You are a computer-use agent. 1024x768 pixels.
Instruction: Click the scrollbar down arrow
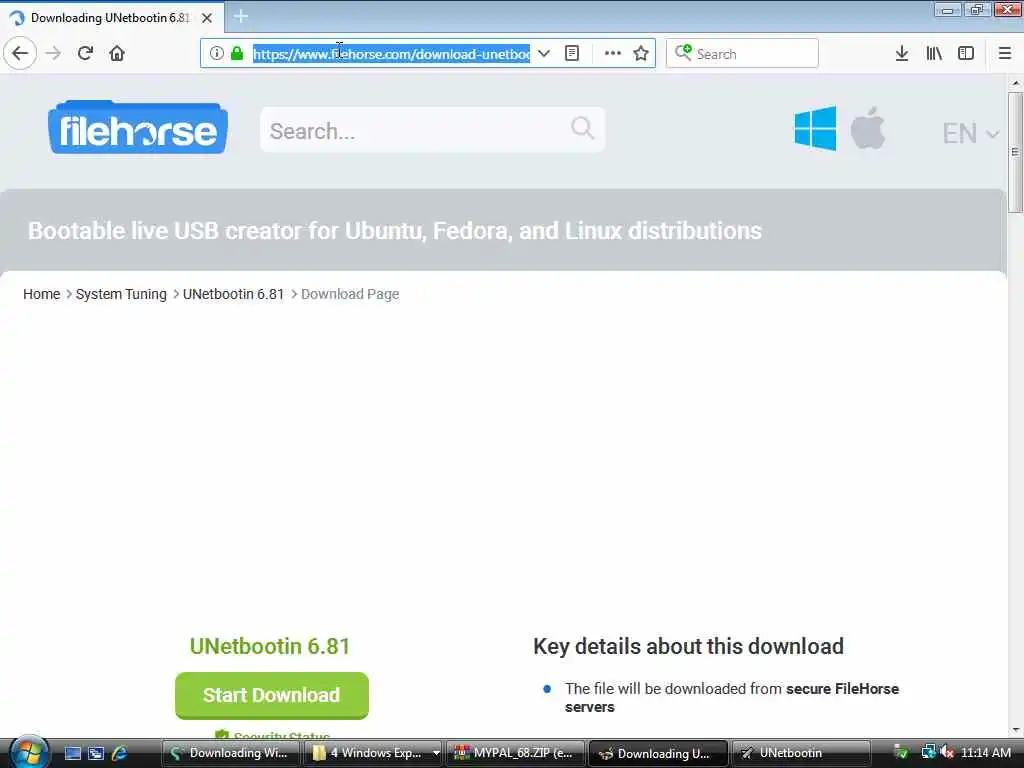[1016, 730]
